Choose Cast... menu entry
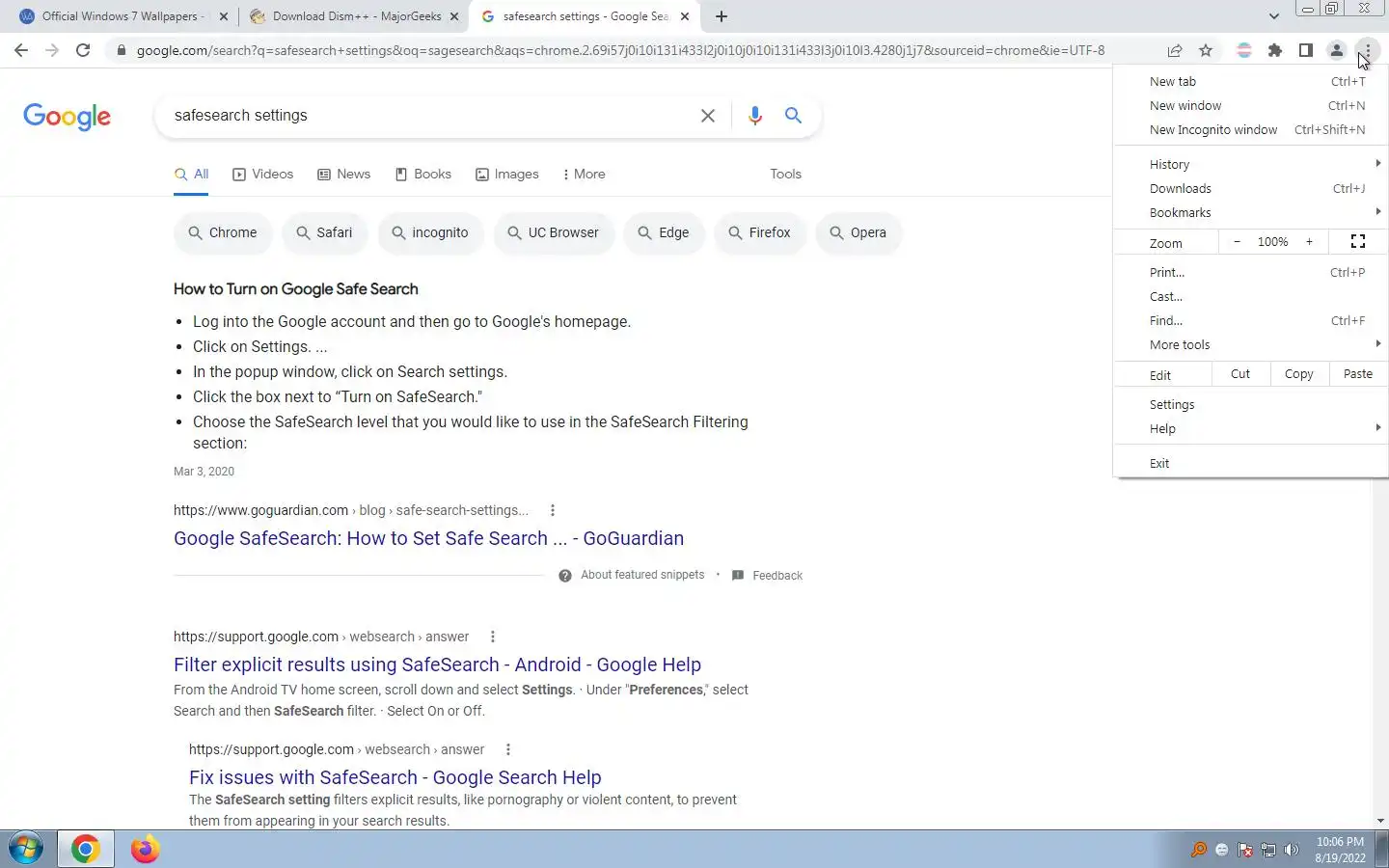1389x868 pixels. (x=1251, y=297)
